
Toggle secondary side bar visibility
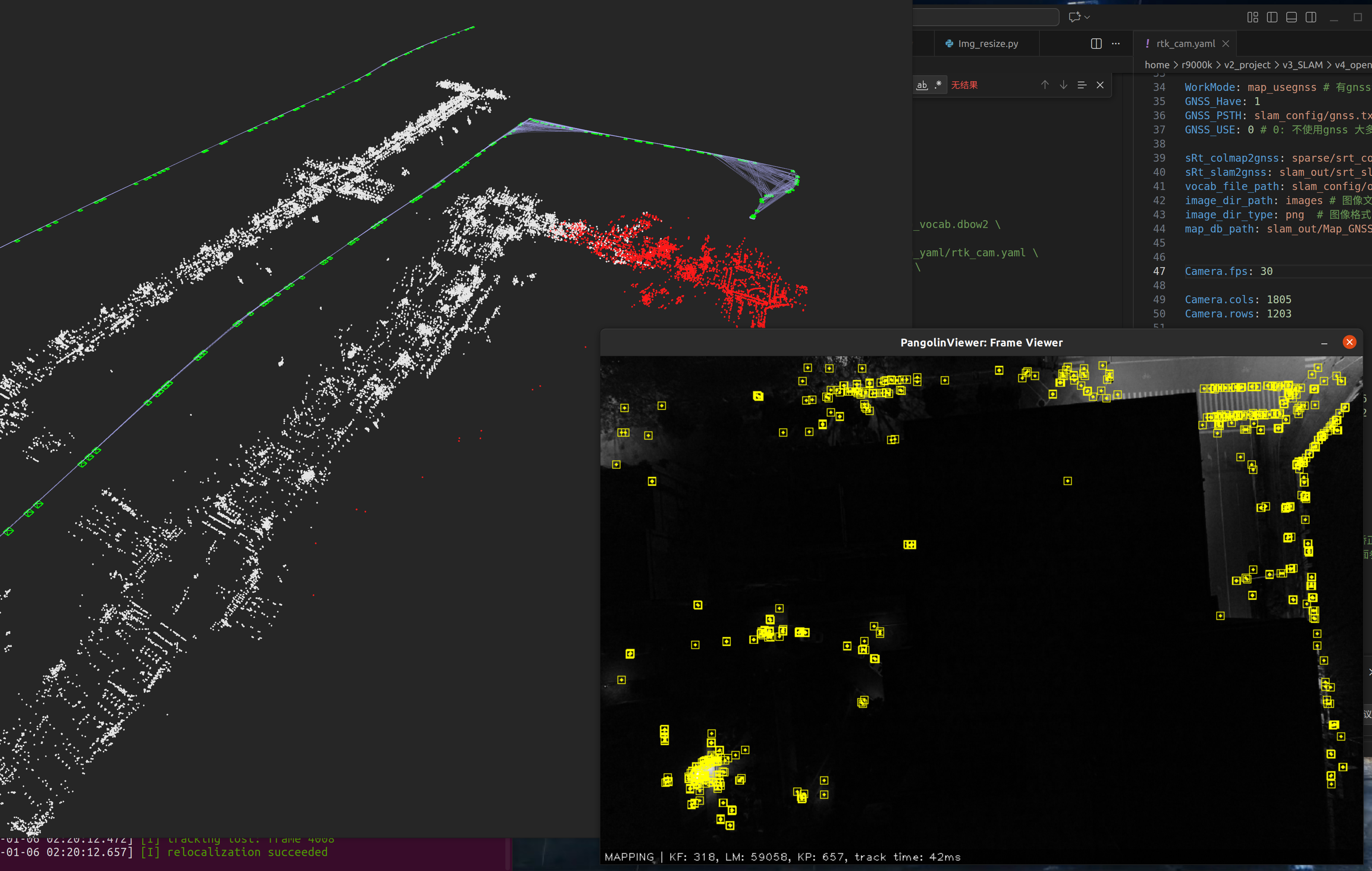coord(1311,17)
